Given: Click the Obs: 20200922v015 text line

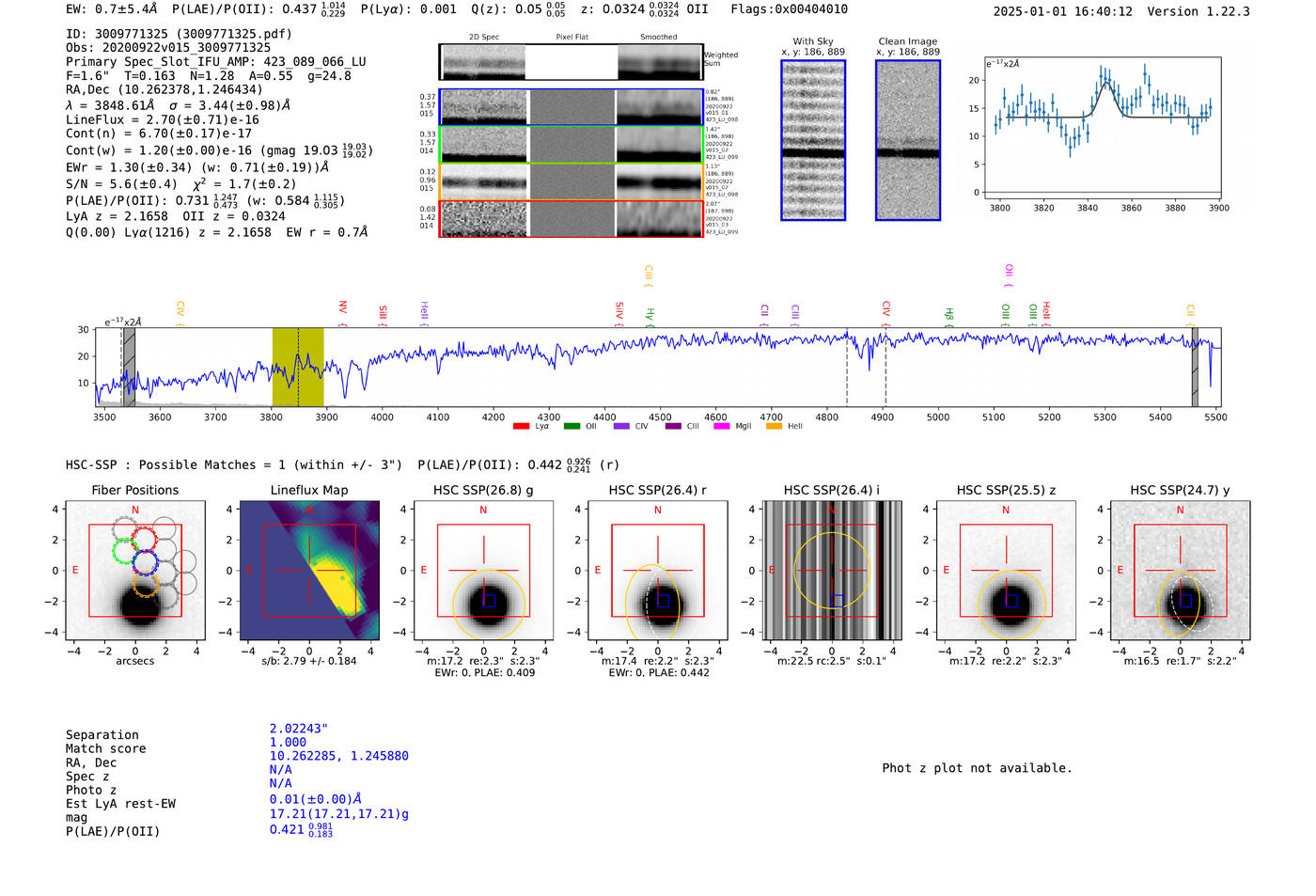Looking at the screenshot, I should pos(168,47).
